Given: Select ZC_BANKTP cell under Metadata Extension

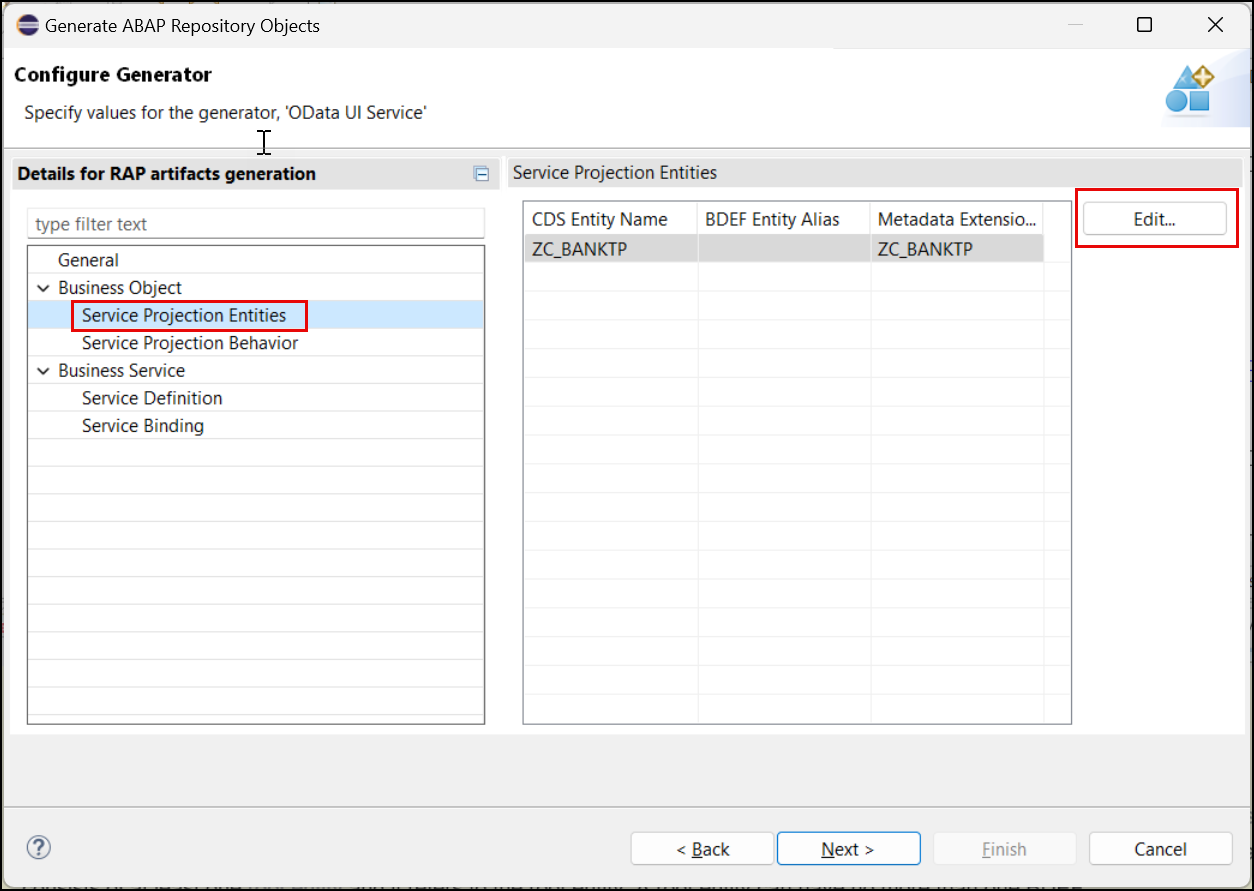Looking at the screenshot, I should coord(957,249).
